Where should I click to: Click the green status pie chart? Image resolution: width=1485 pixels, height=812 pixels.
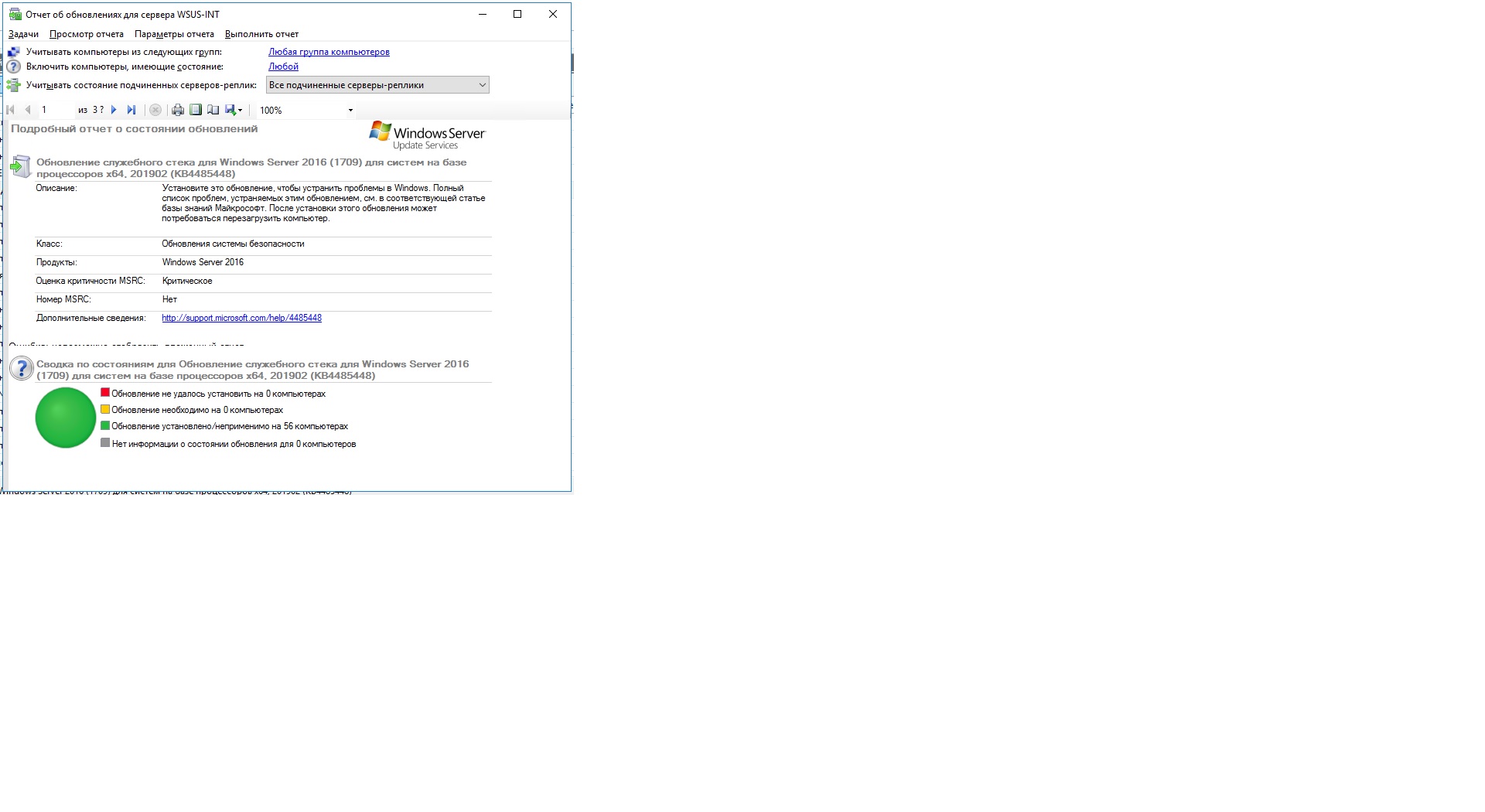pyautogui.click(x=66, y=418)
